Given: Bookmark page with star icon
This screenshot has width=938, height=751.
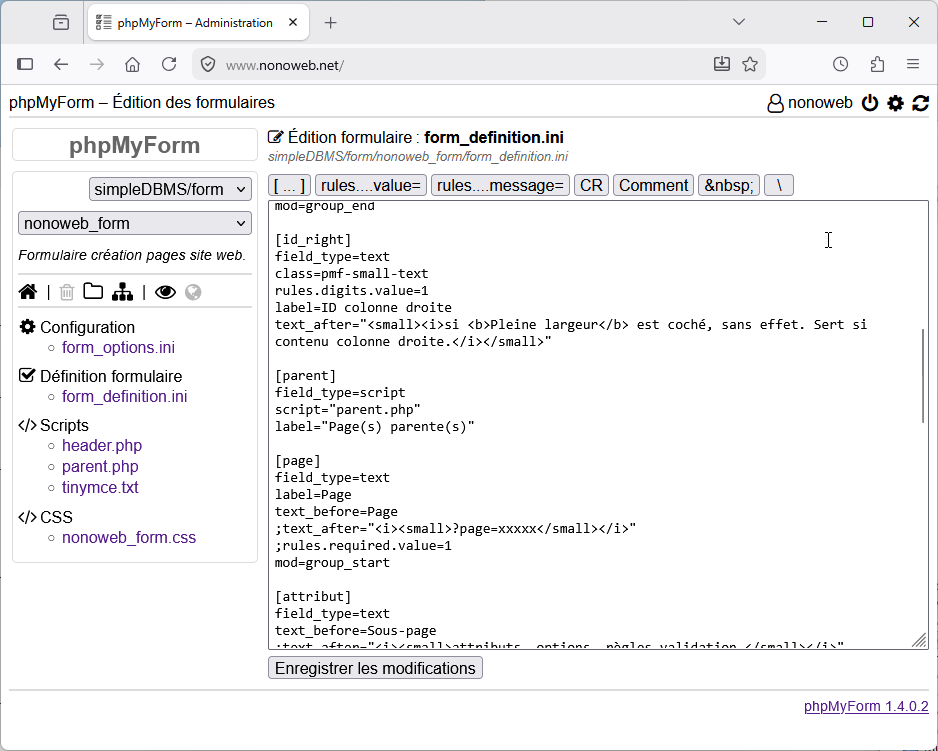Looking at the screenshot, I should tap(750, 64).
